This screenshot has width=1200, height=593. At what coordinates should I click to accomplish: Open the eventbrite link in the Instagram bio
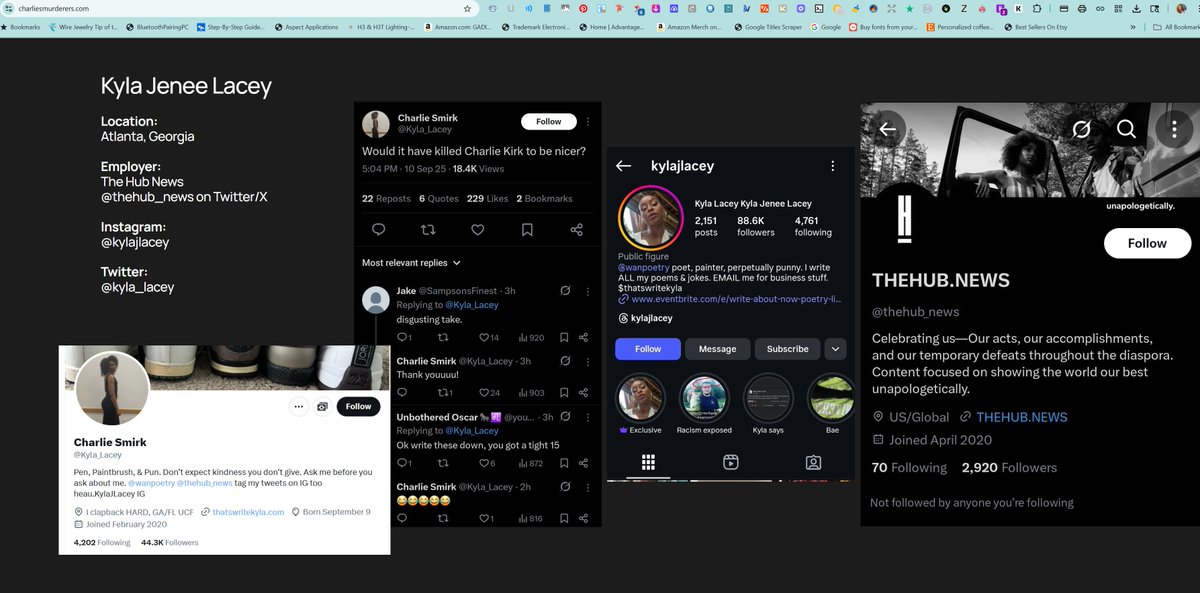[x=735, y=298]
